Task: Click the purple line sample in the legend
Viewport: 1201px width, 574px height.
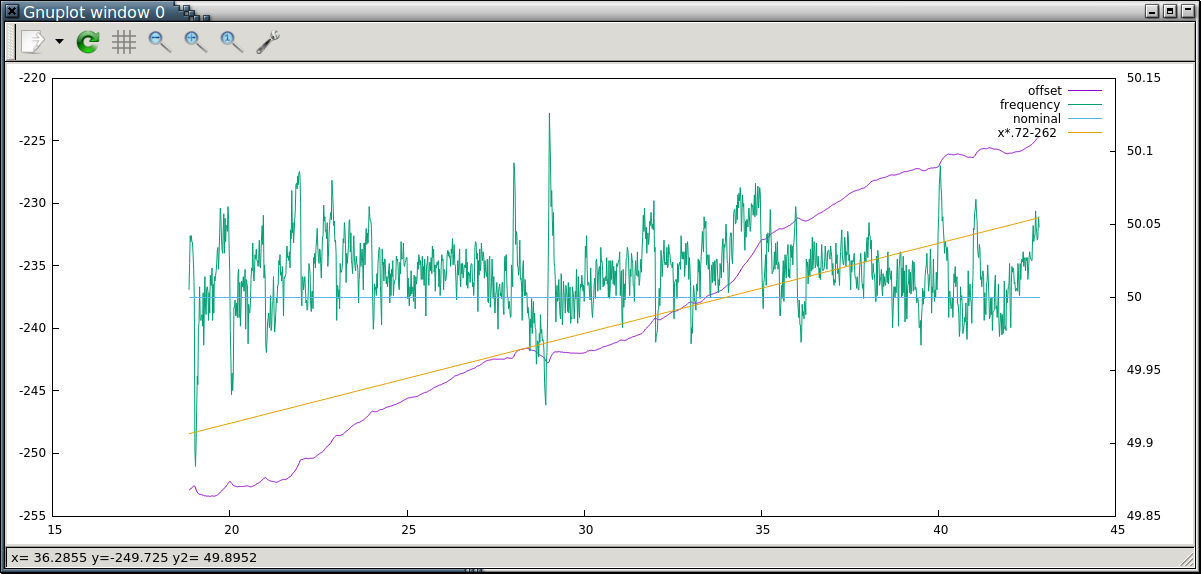Action: click(x=1084, y=91)
